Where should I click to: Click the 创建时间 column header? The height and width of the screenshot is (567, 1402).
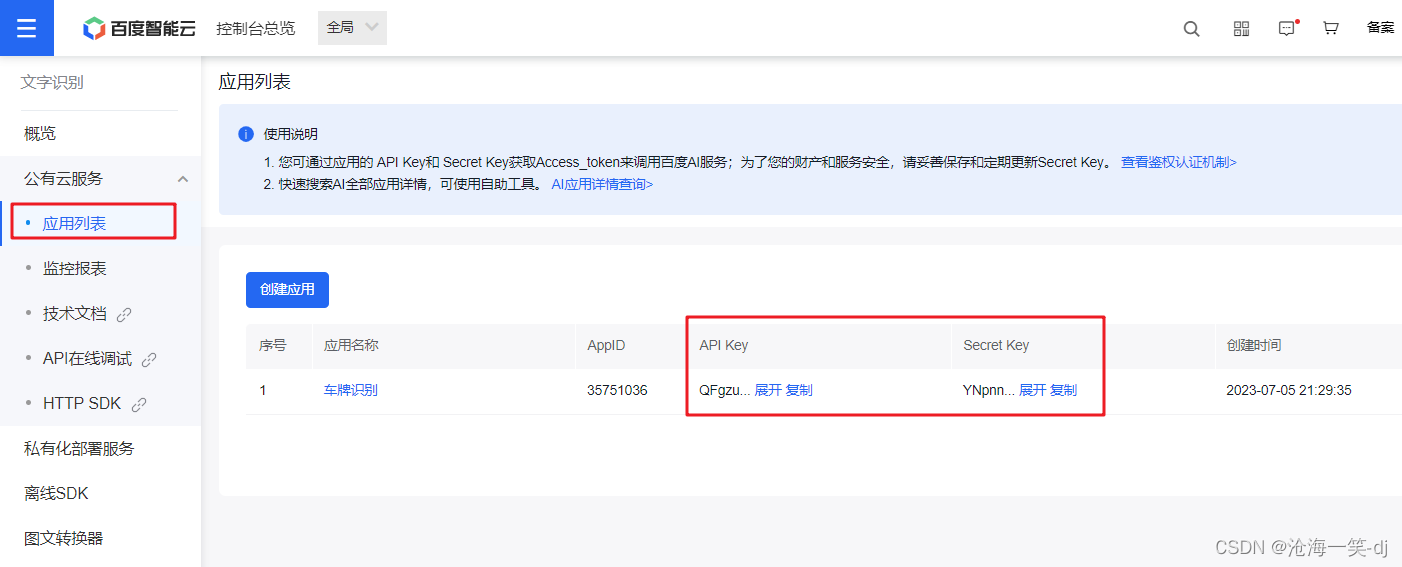click(1254, 345)
